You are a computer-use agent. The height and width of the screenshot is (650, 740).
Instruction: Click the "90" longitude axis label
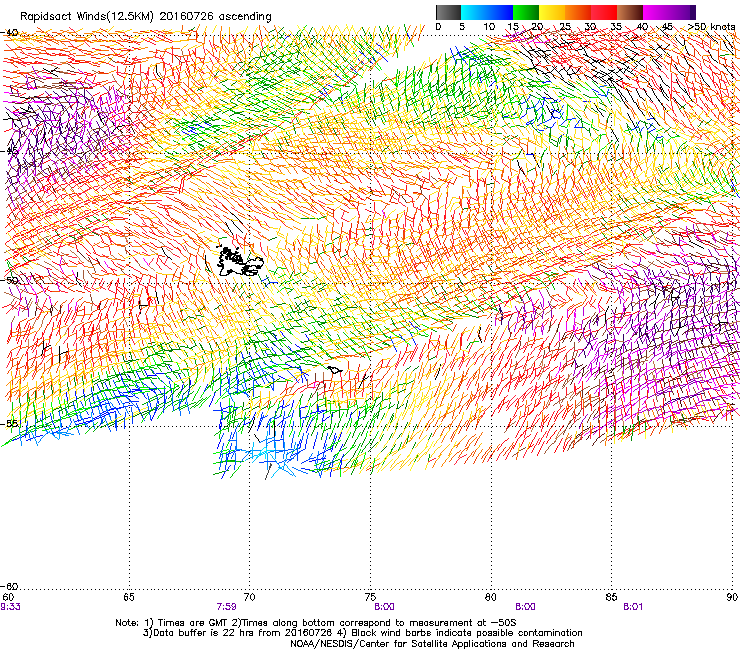732,597
